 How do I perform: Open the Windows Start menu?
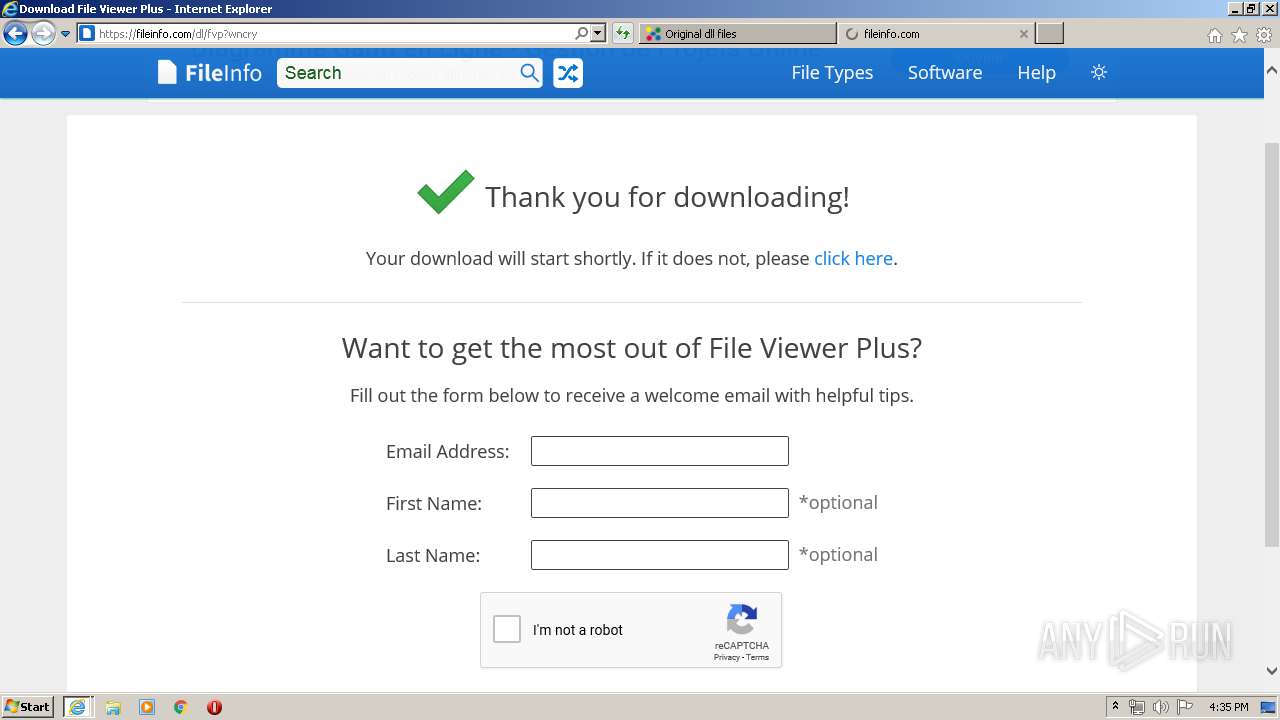27,706
